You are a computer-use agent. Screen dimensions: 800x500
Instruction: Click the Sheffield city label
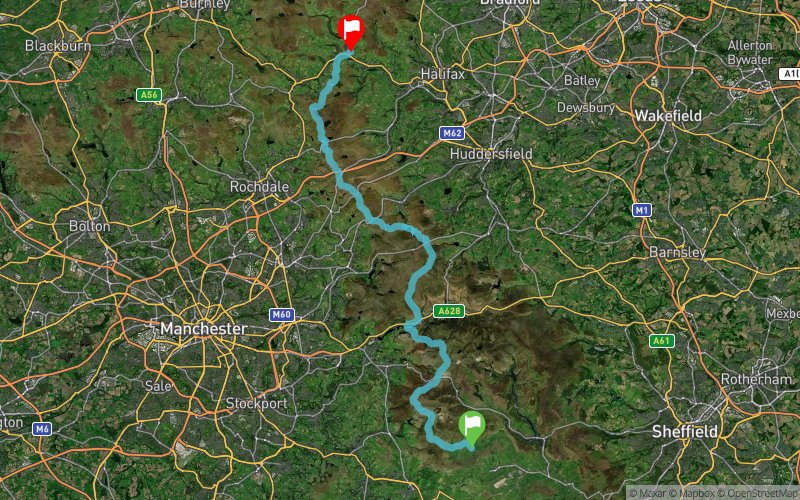click(685, 432)
